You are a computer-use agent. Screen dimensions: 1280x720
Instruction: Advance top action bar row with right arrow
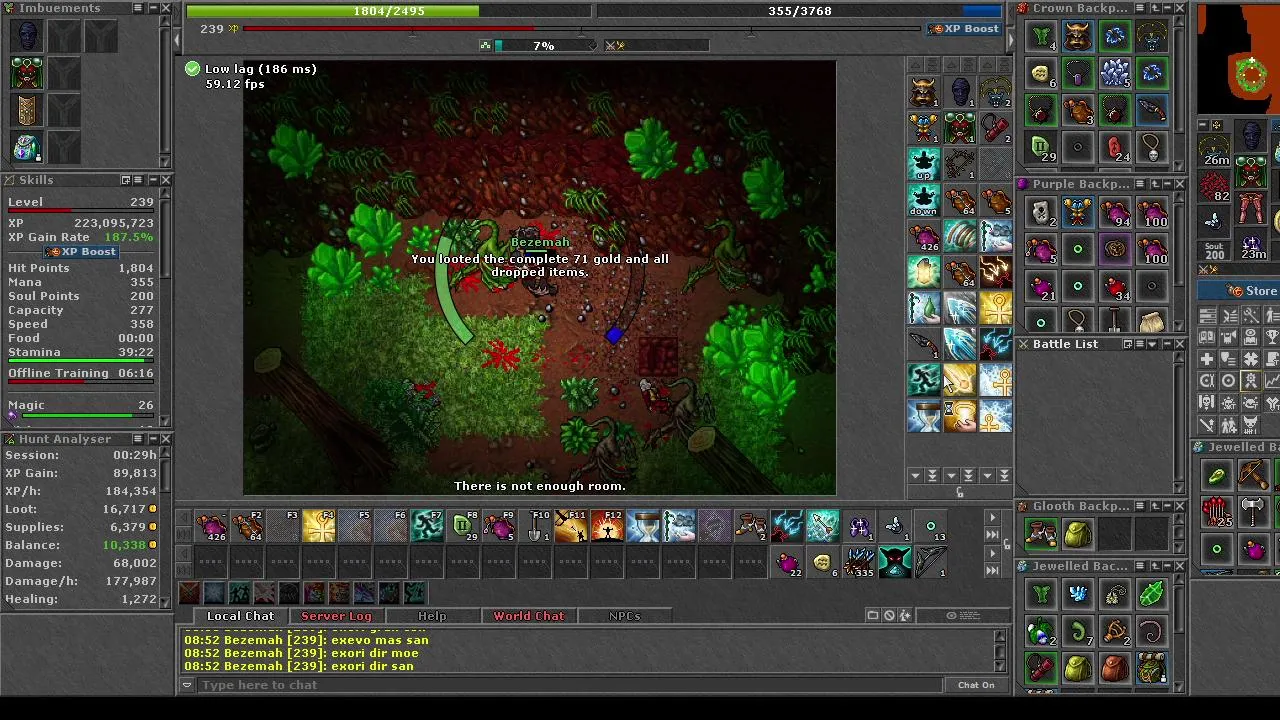pyautogui.click(x=992, y=518)
